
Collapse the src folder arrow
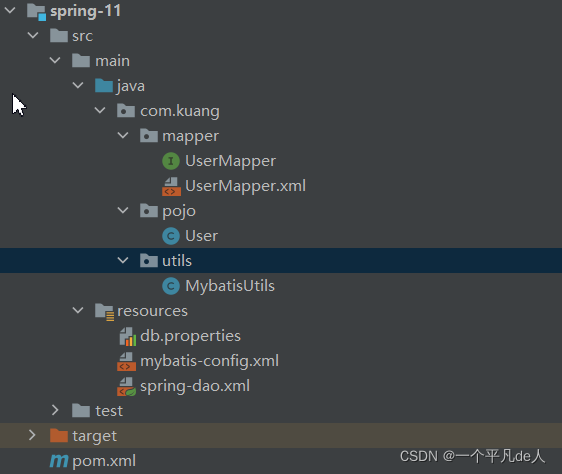point(33,35)
